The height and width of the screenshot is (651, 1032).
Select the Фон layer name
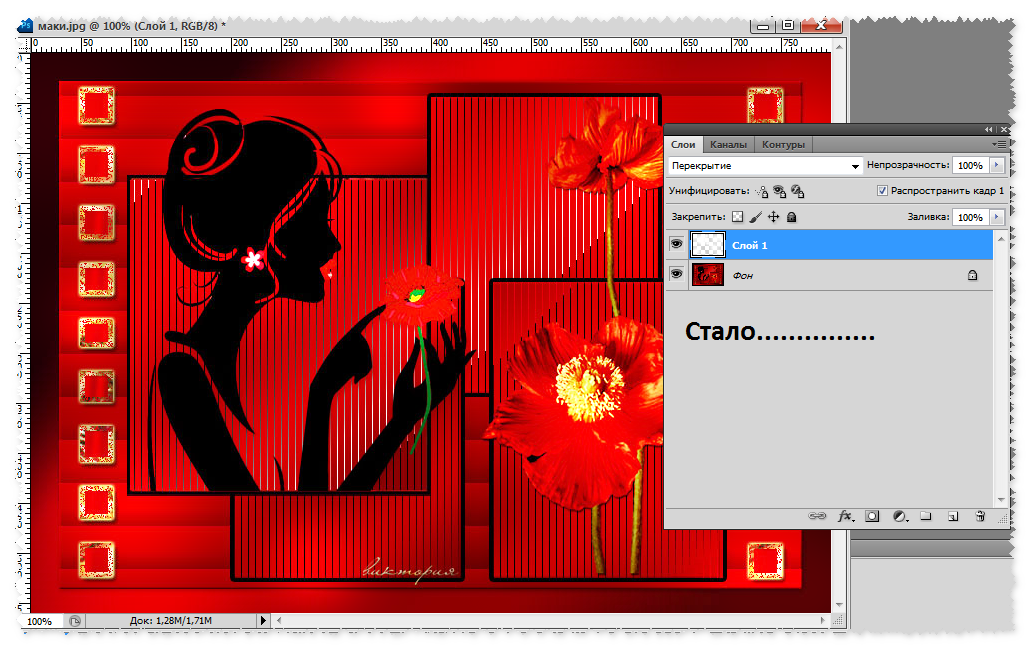point(743,276)
